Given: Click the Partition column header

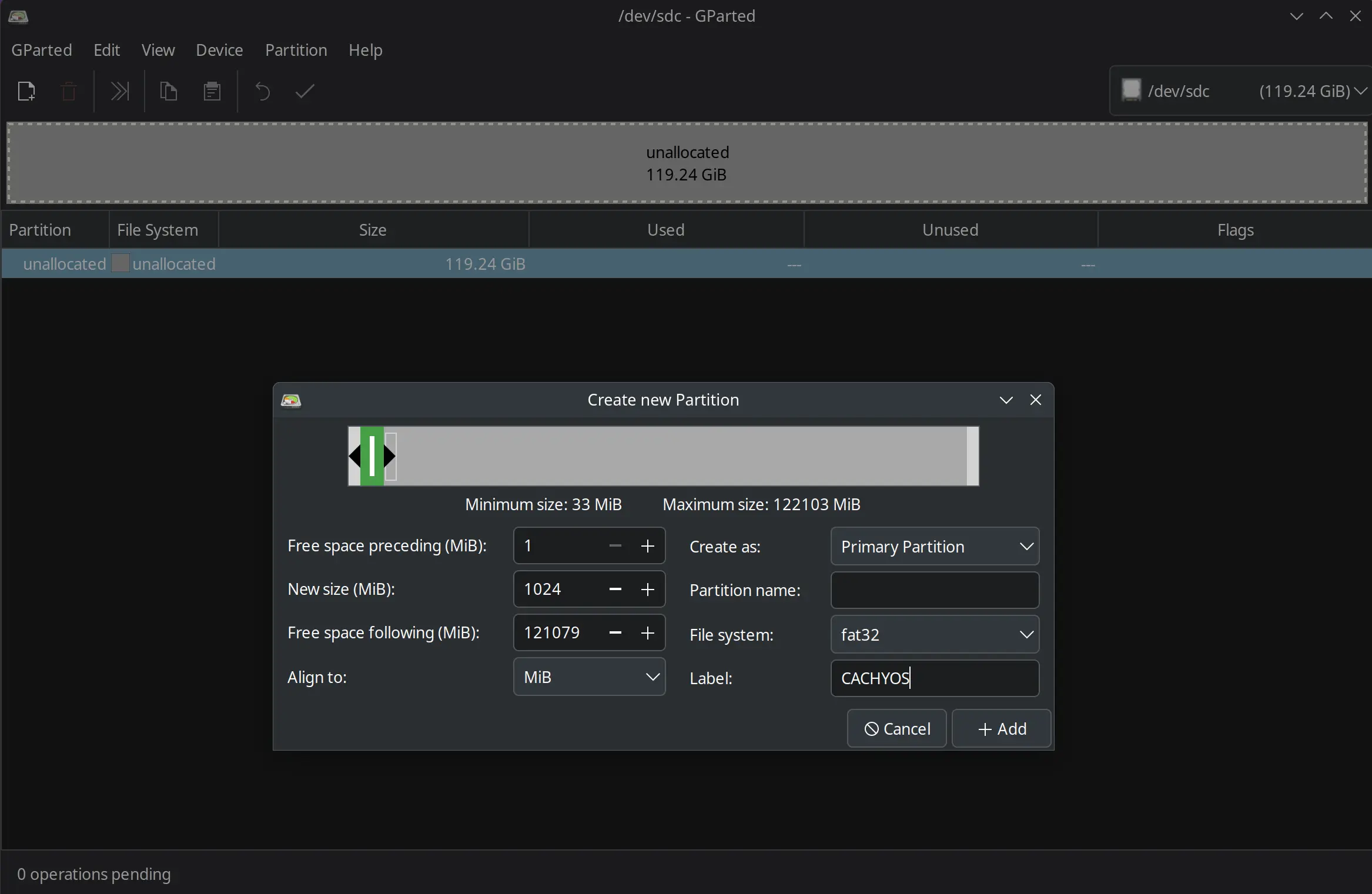Looking at the screenshot, I should pyautogui.click(x=55, y=230).
